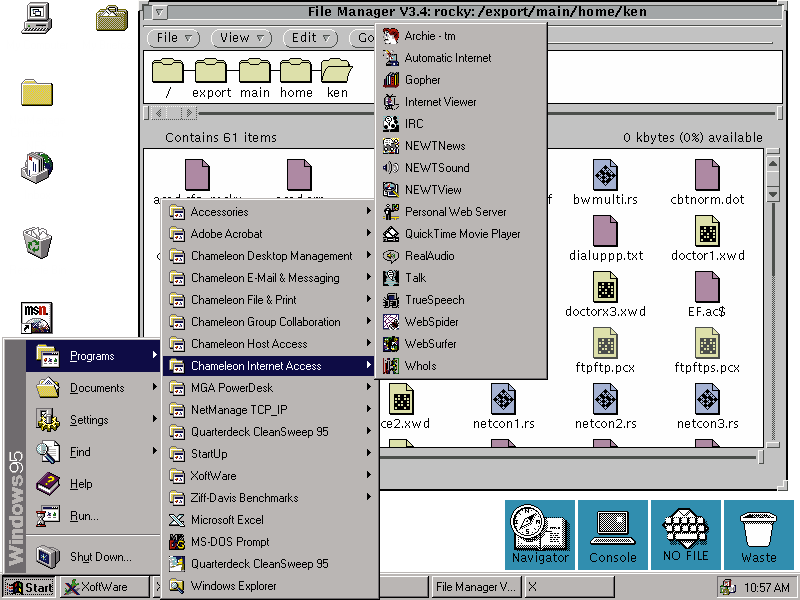Launch WebSurfer browser
Screen dimensions: 800x600
pyautogui.click(x=461, y=343)
